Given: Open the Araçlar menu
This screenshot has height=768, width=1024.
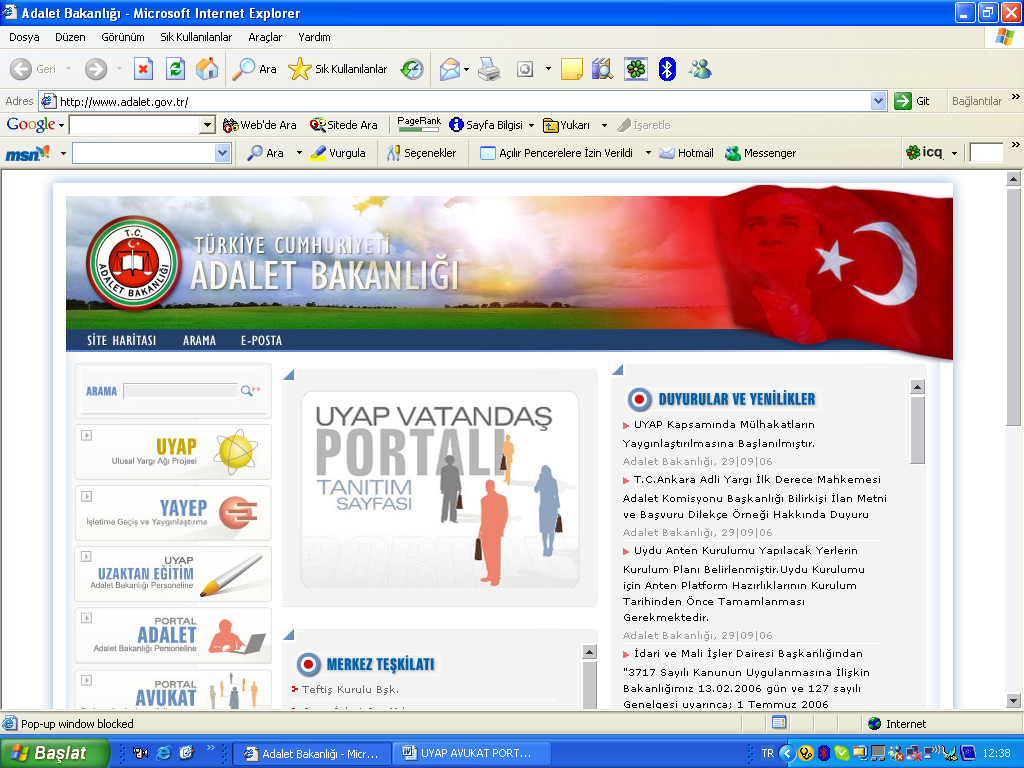Looking at the screenshot, I should (265, 37).
